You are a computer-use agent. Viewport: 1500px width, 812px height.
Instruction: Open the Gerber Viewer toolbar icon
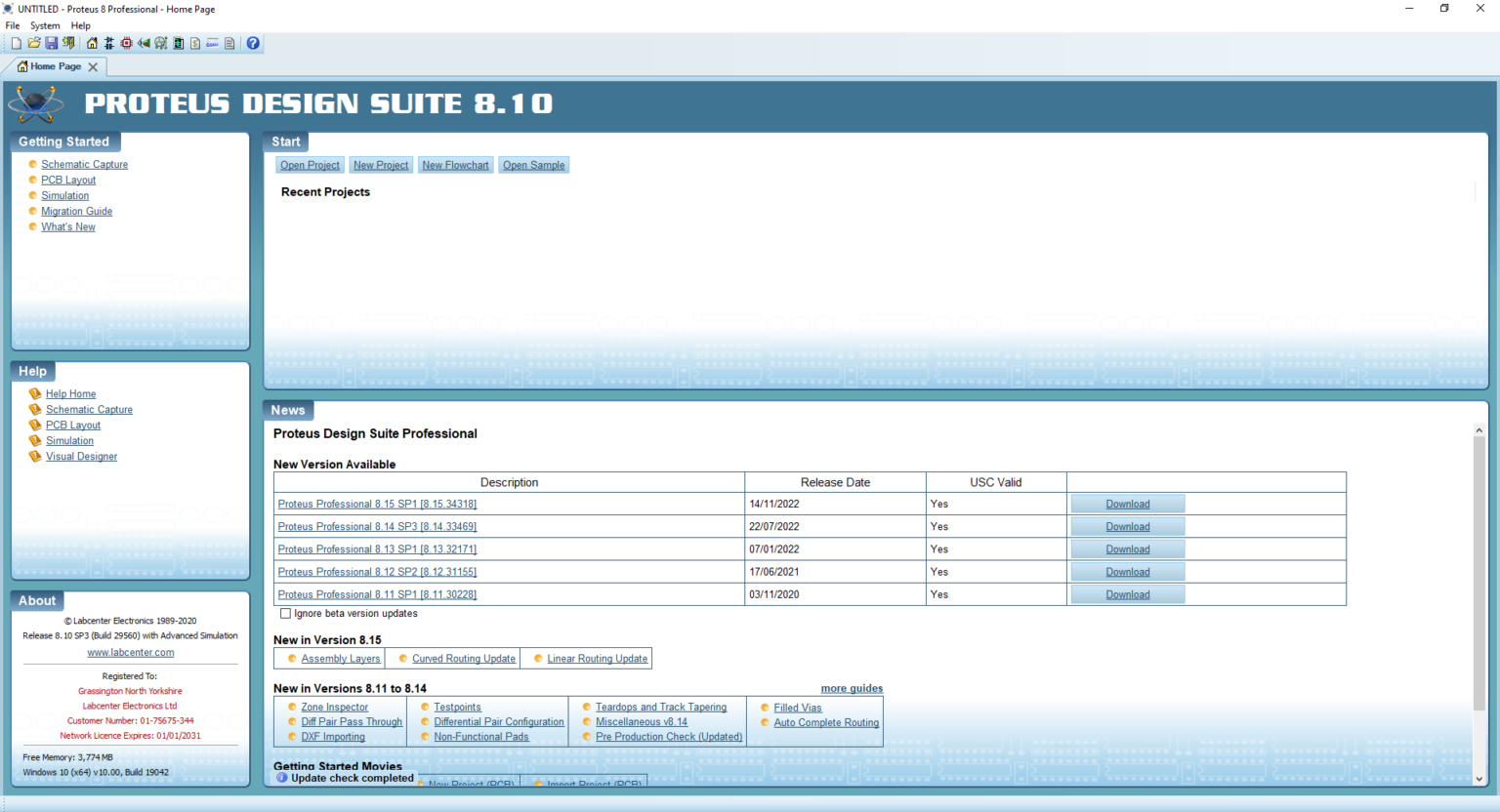coord(160,43)
